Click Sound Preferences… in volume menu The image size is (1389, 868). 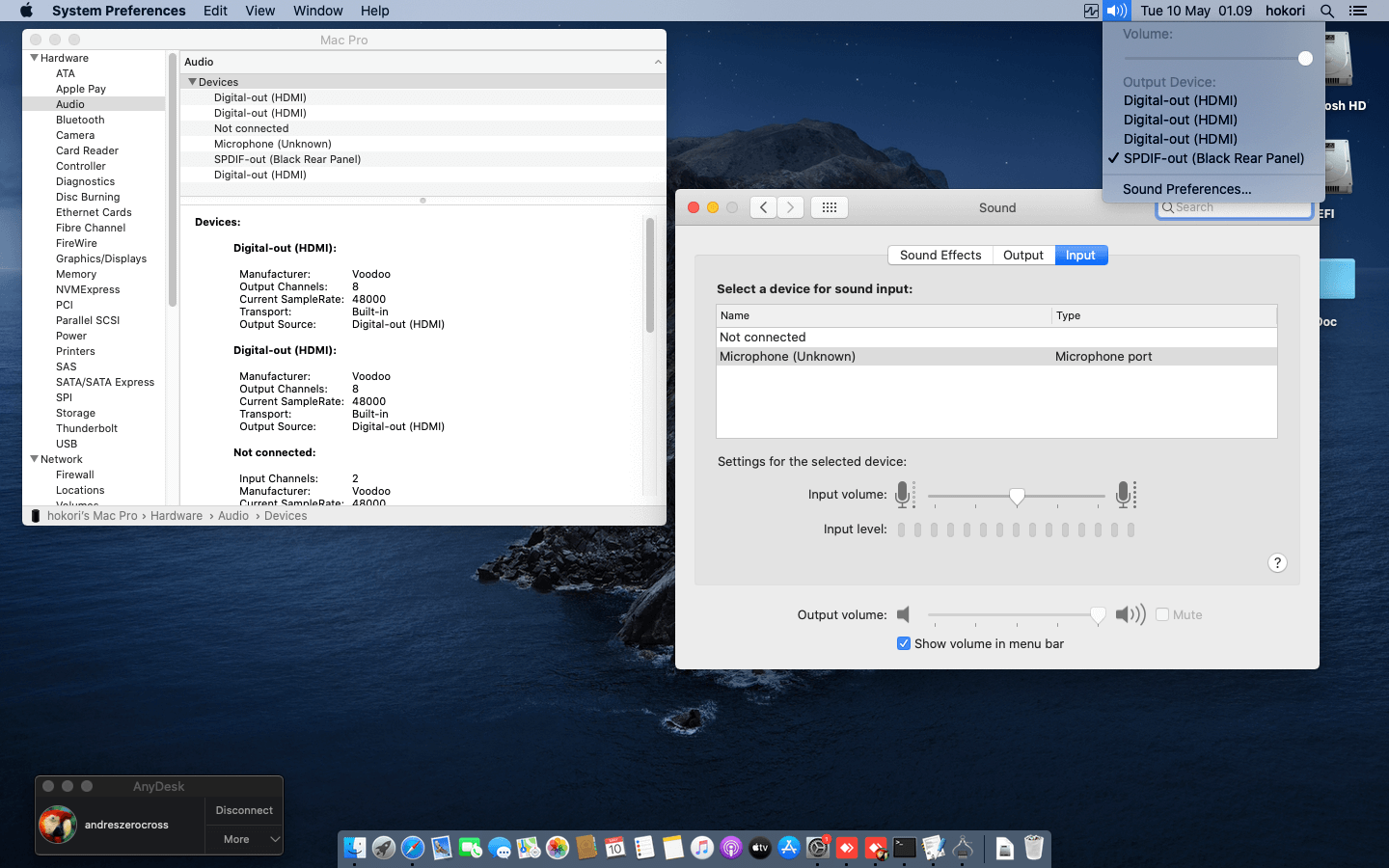point(1186,189)
